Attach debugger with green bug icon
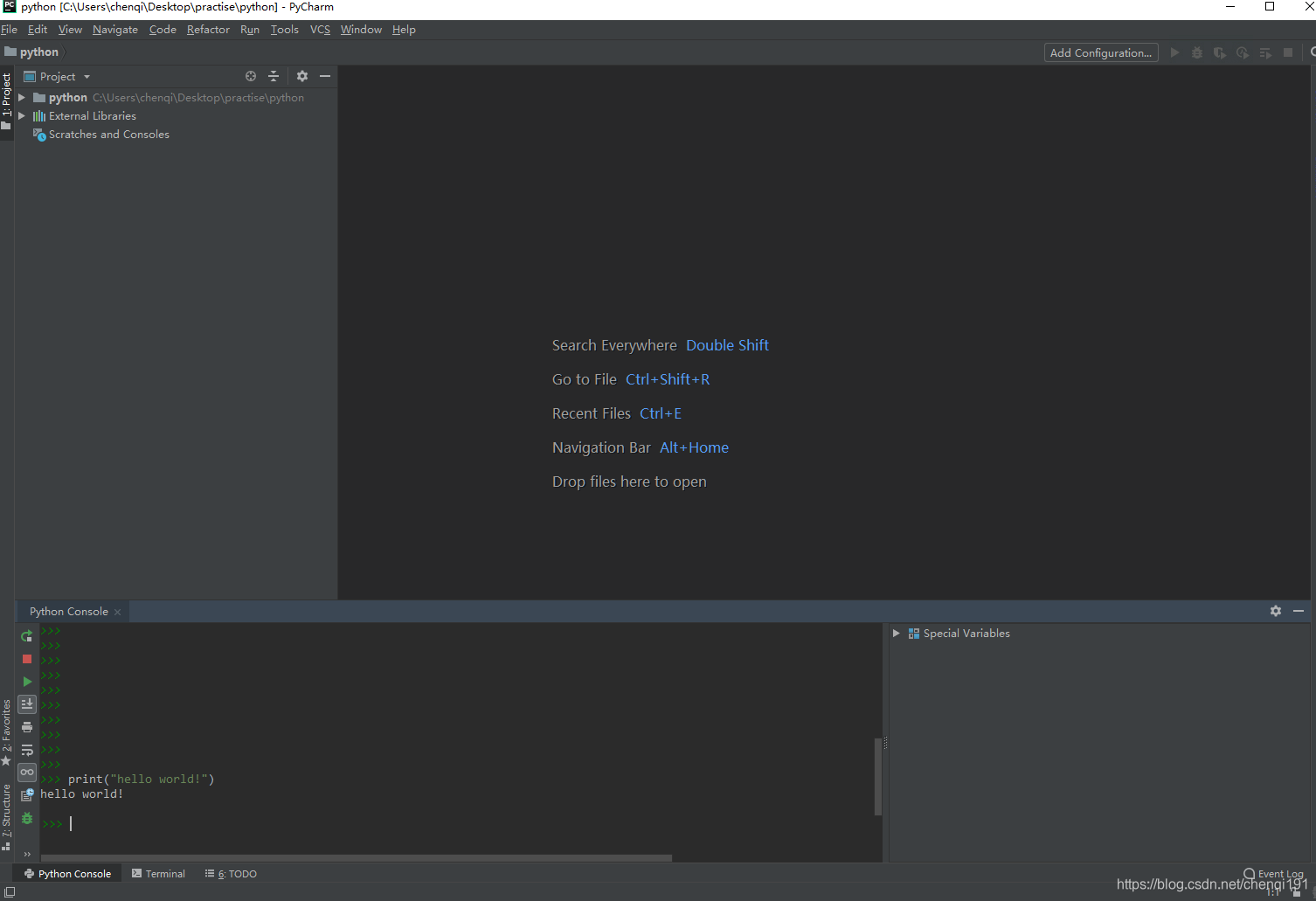The height and width of the screenshot is (901, 1316). pos(27,819)
